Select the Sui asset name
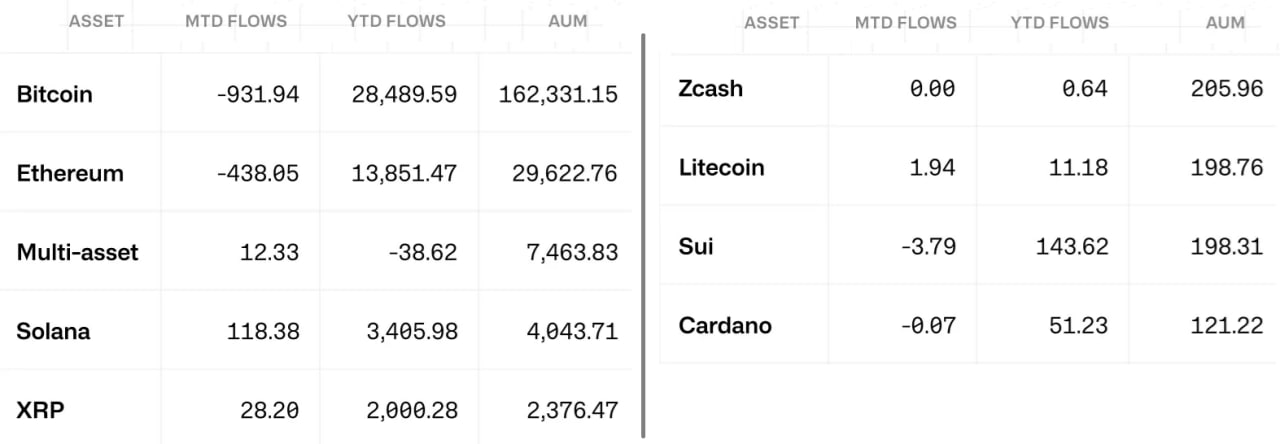 (x=696, y=246)
